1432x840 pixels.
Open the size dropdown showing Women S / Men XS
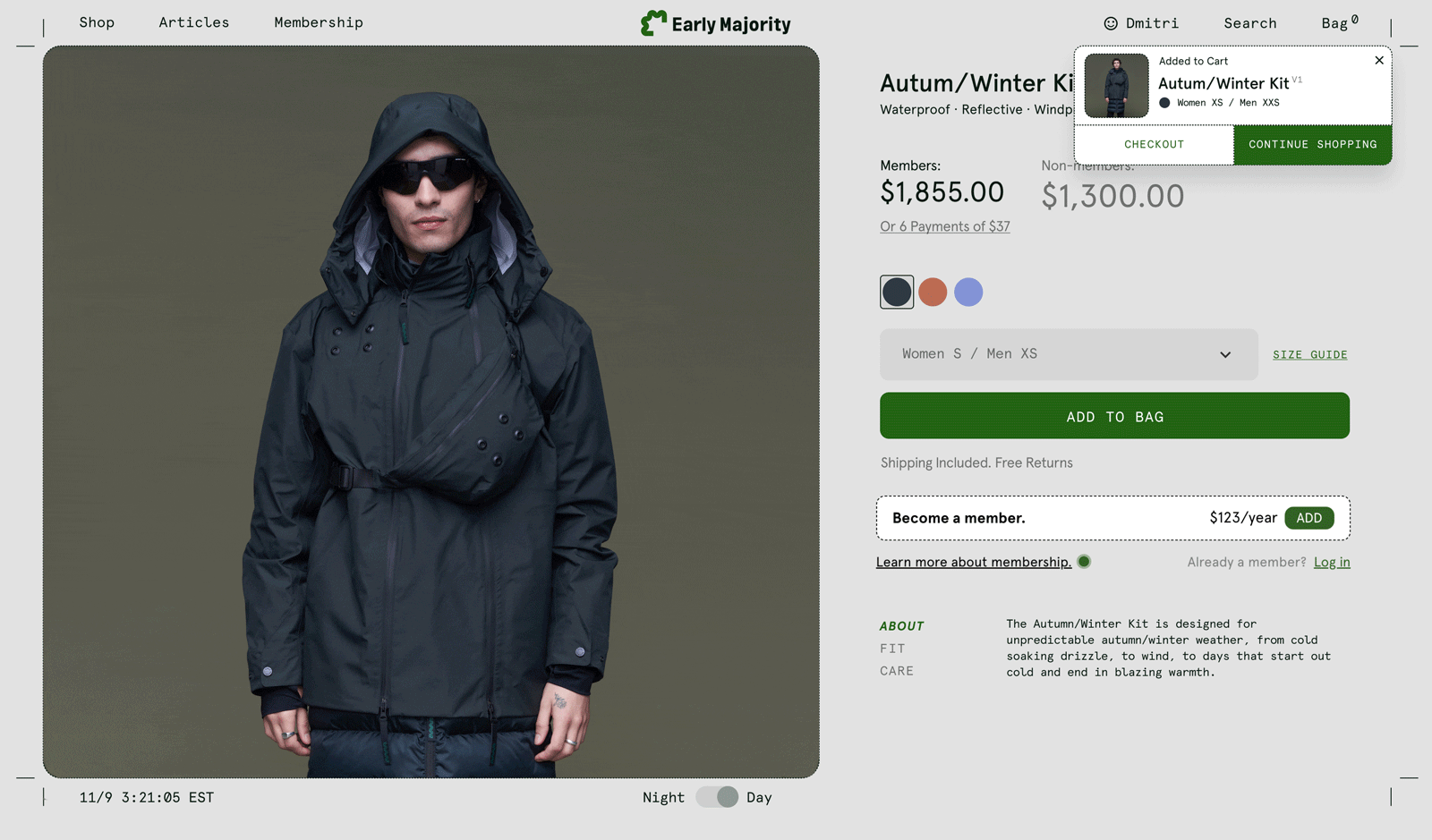(1056, 354)
